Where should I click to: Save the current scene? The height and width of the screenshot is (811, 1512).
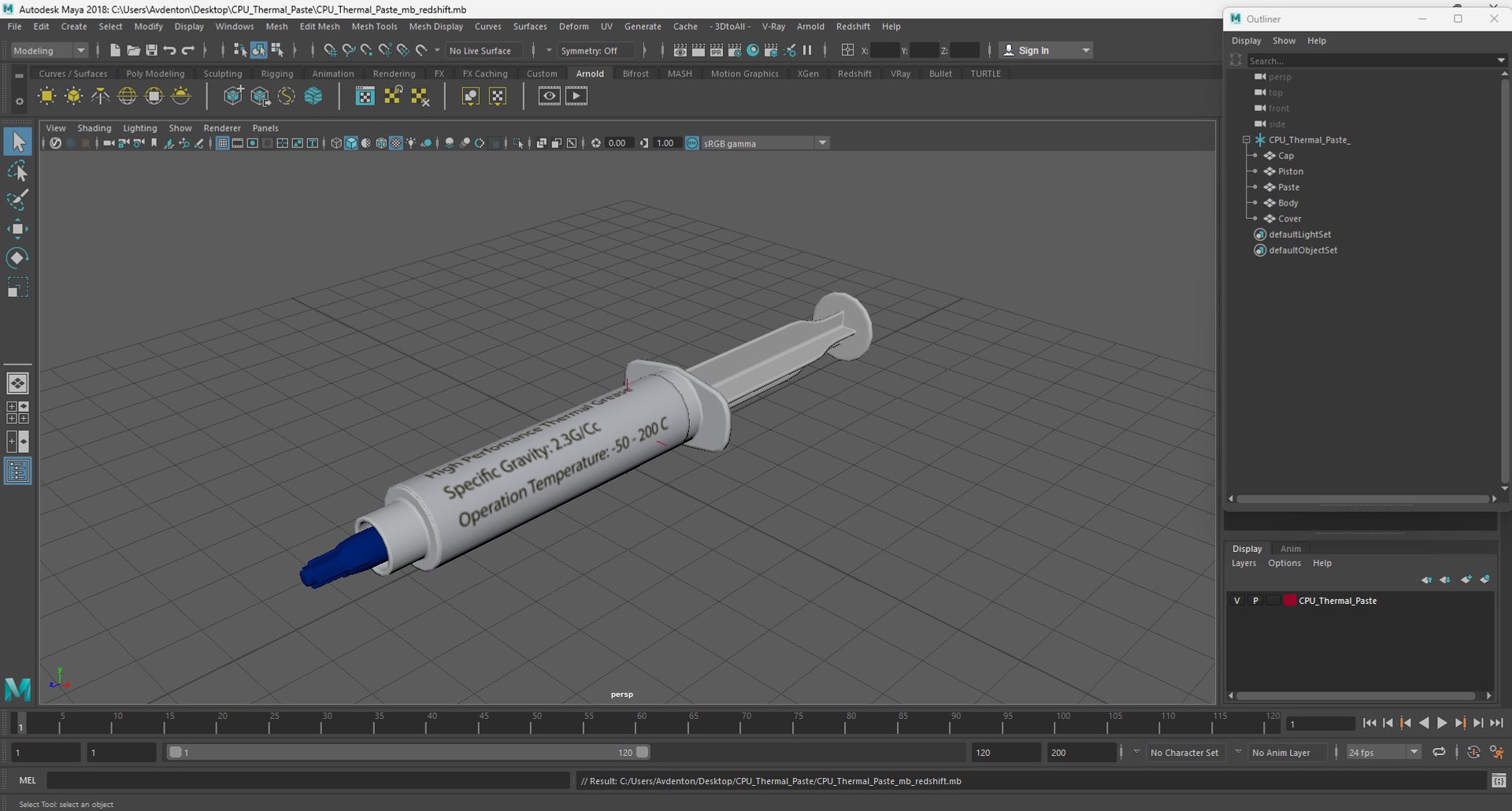pos(151,50)
